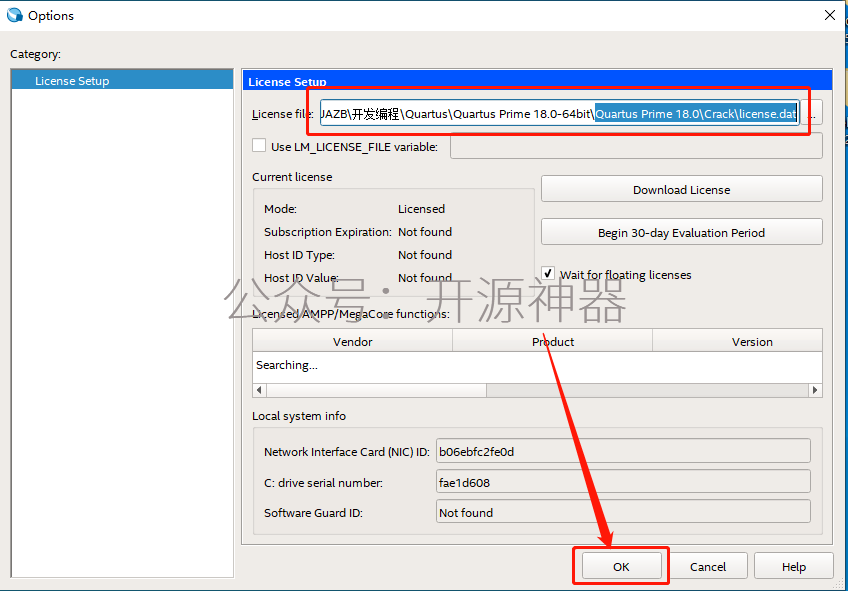The image size is (848, 591).
Task: Click the Local system info heading
Action: [x=299, y=416]
